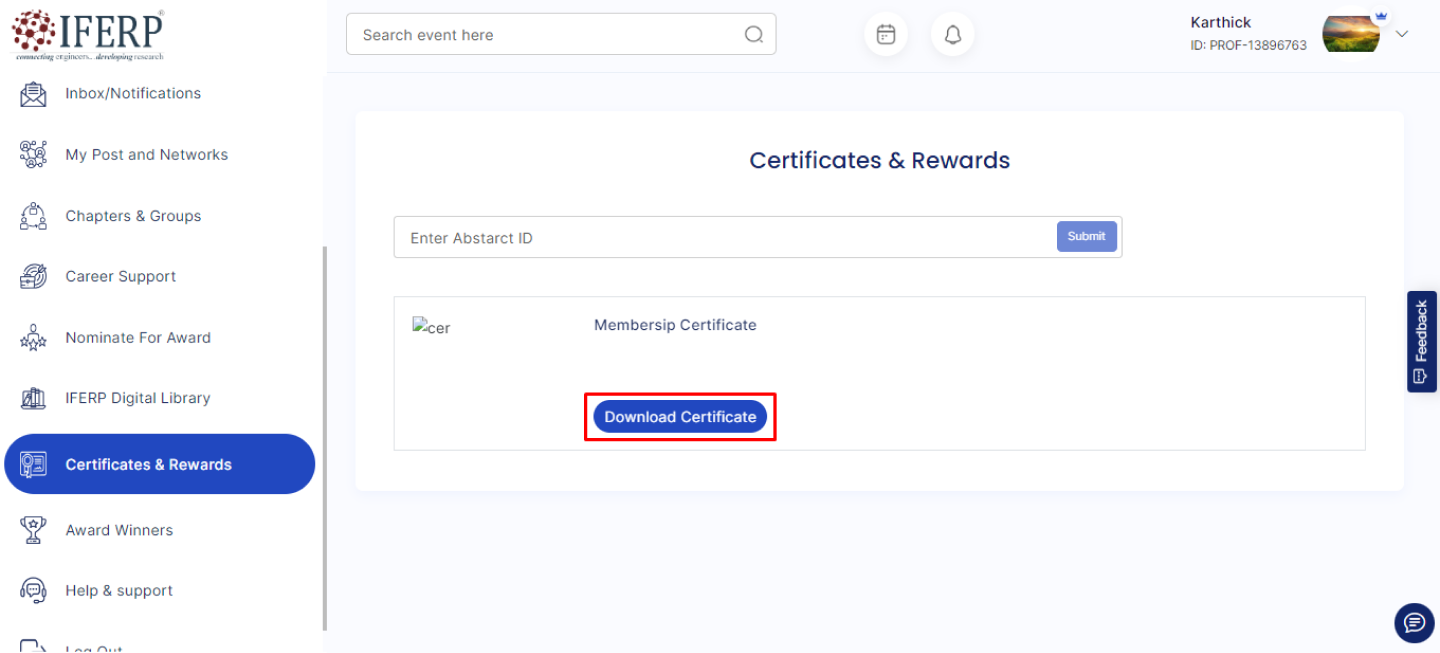Expand the user profile dropdown arrow
The height and width of the screenshot is (653, 1440).
pos(1402,34)
